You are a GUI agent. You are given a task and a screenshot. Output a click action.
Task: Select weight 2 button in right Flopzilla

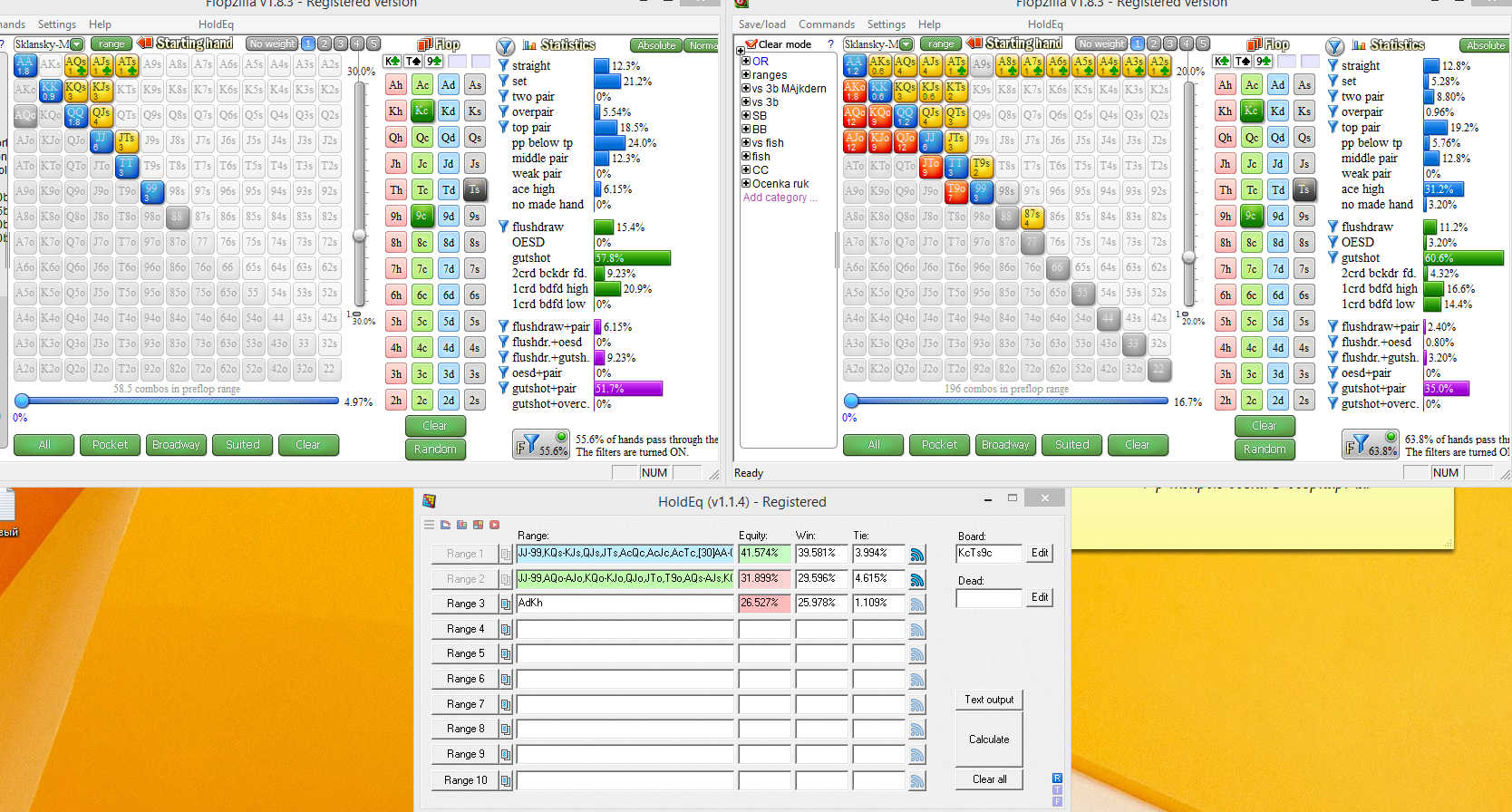[1154, 43]
